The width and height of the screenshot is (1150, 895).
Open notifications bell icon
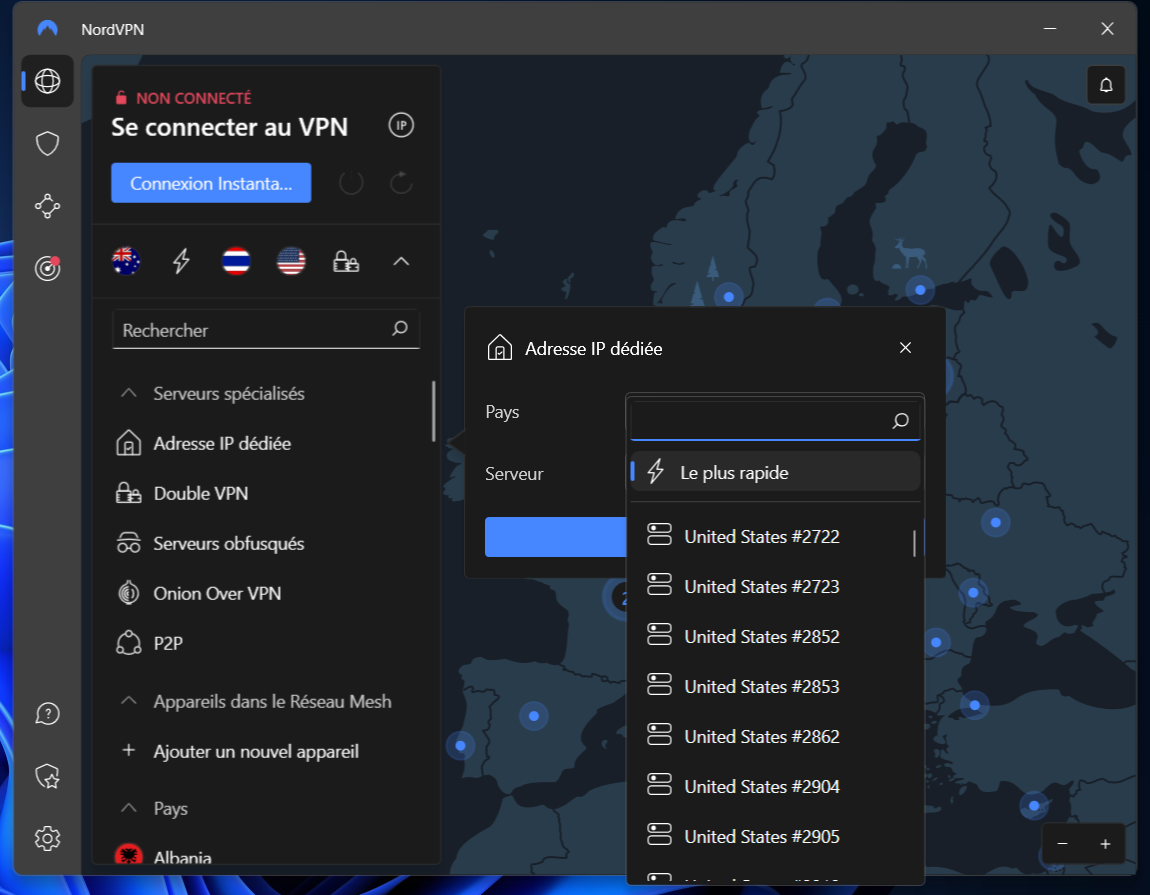point(1106,85)
